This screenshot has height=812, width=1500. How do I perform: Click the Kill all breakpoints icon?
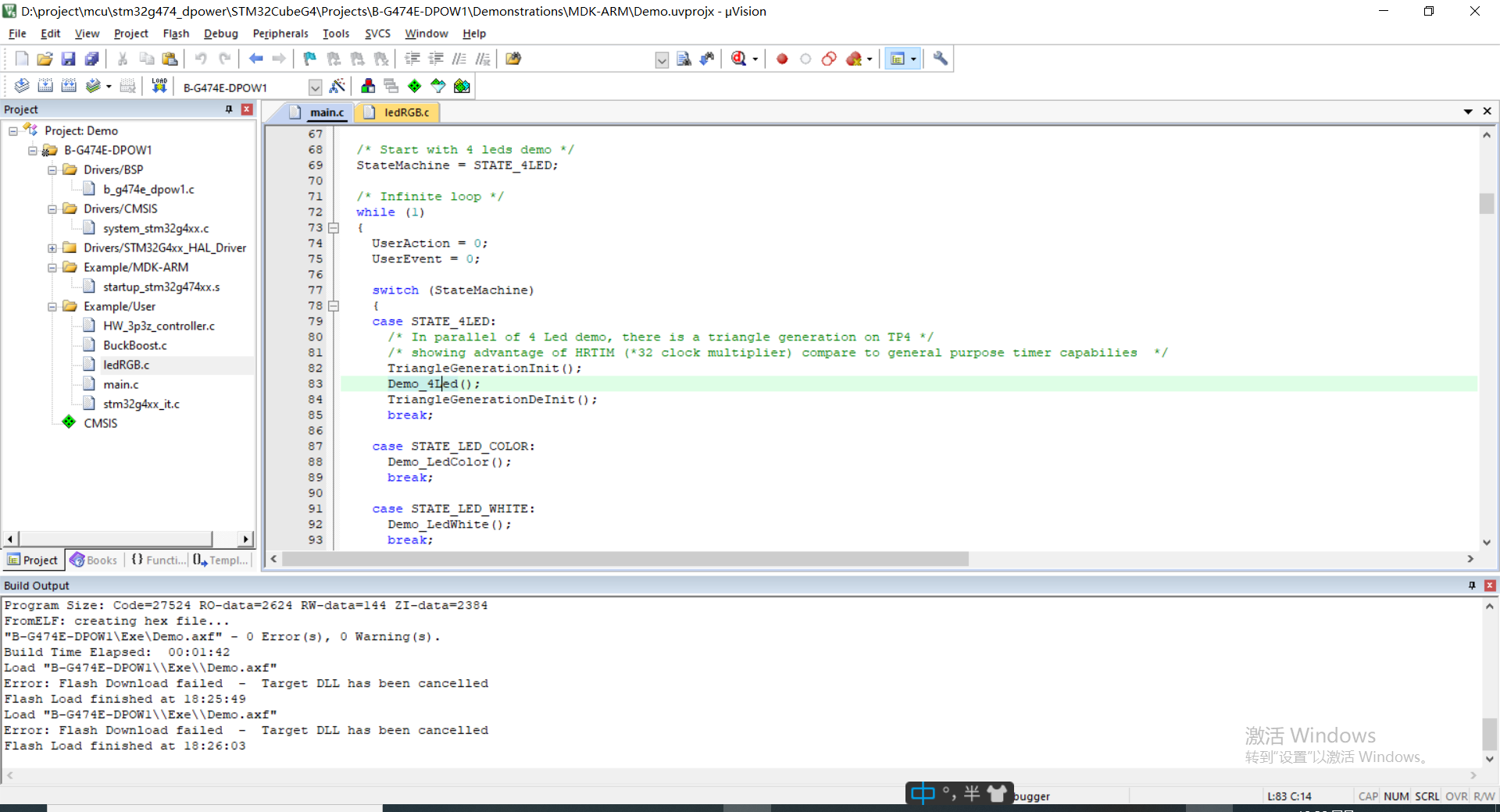click(x=854, y=59)
